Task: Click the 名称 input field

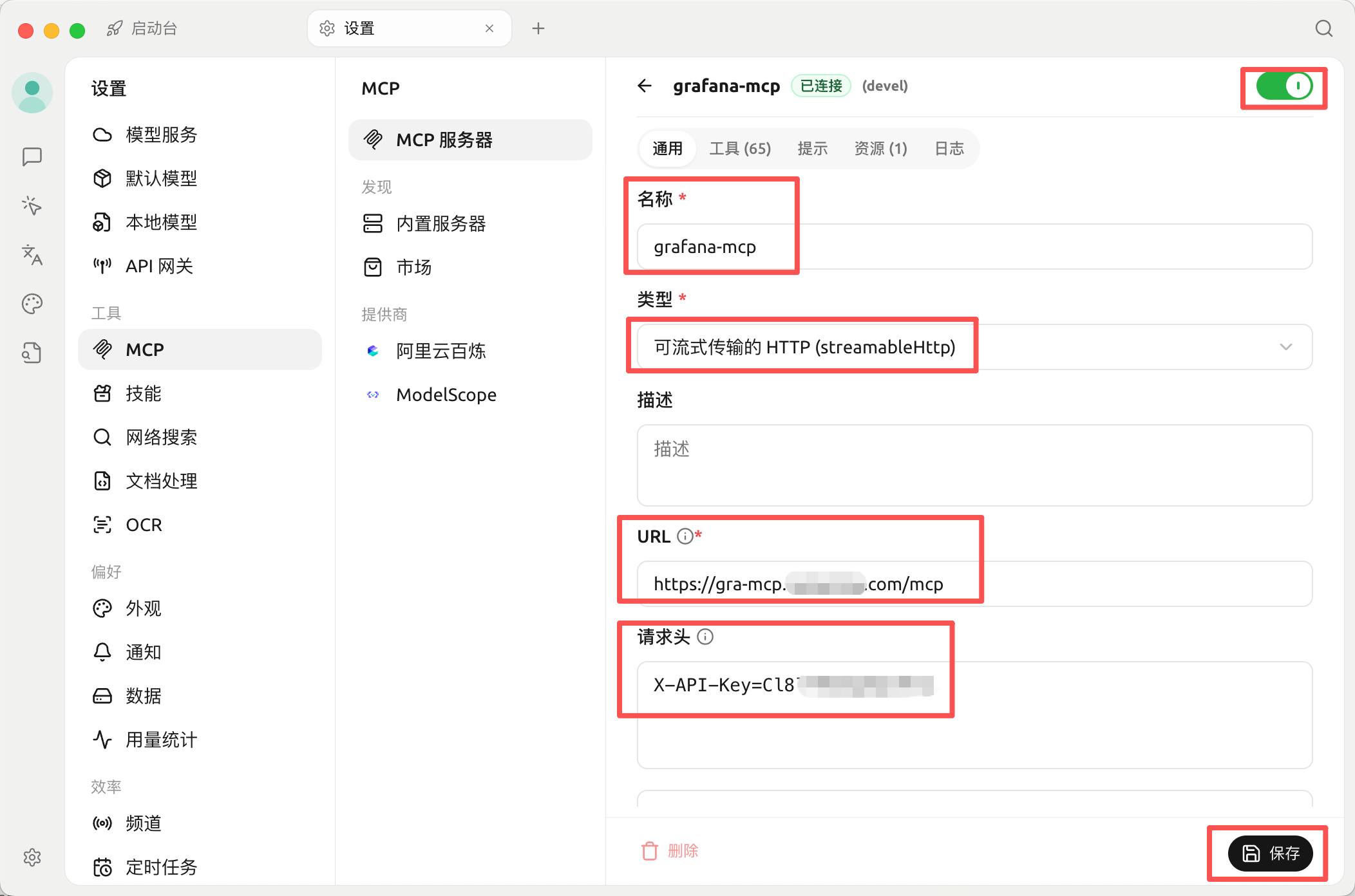Action: point(974,247)
